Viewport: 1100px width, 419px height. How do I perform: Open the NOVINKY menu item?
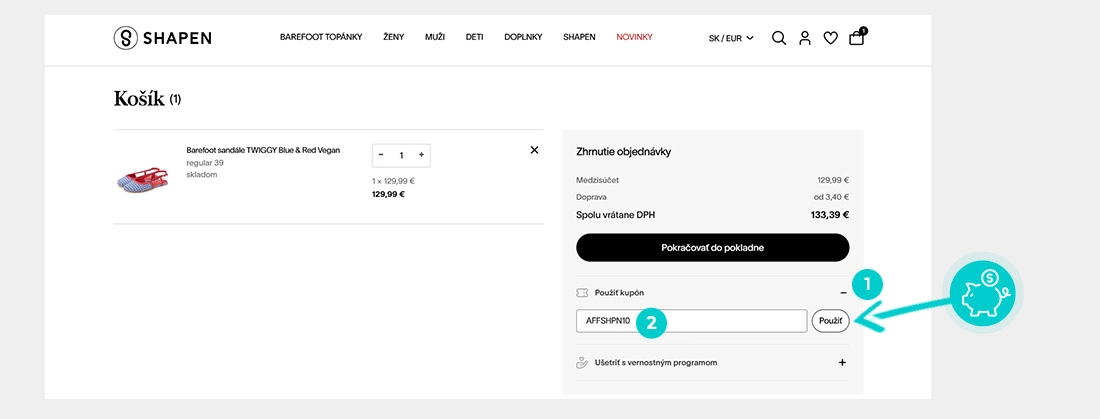coord(634,37)
